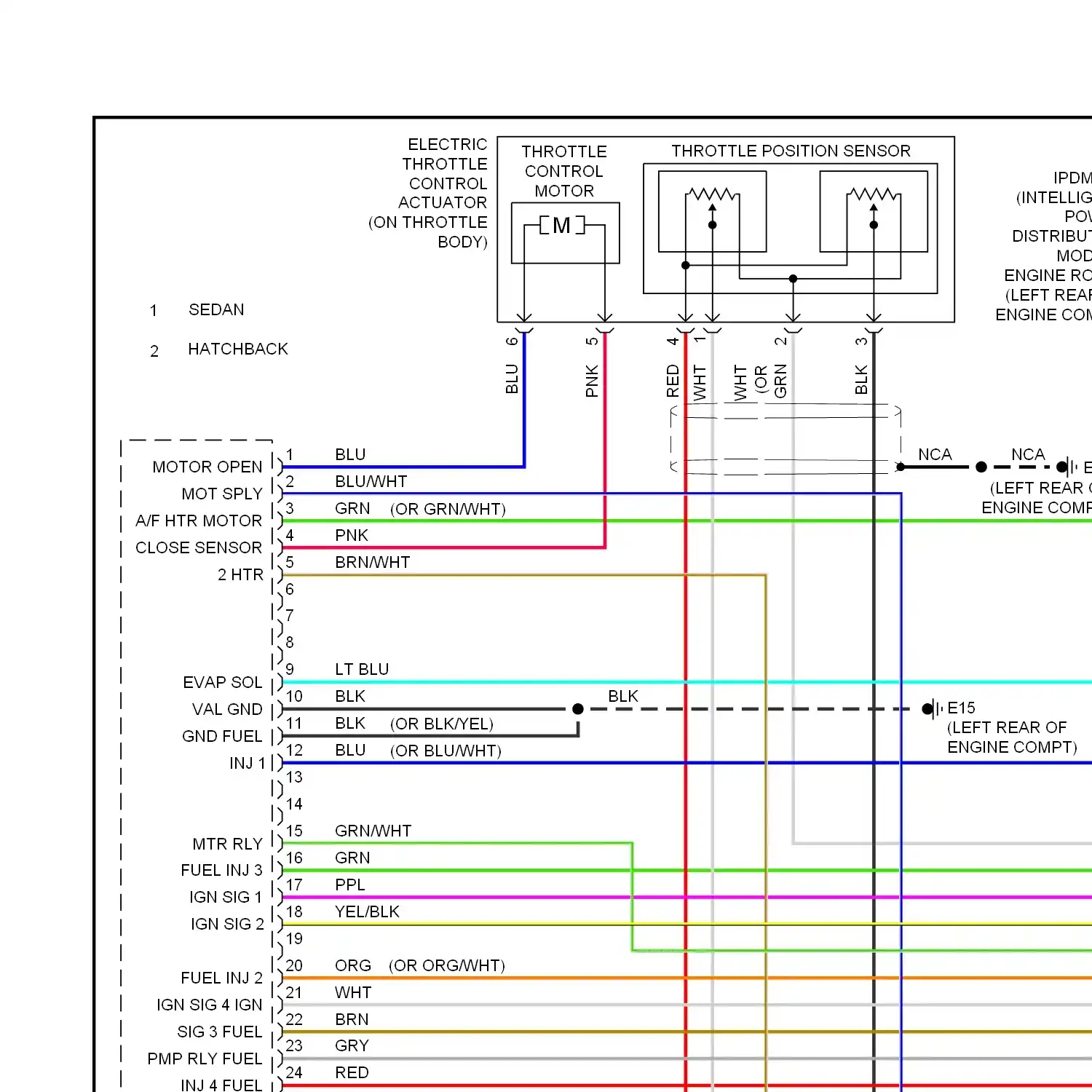Click the E15 ground reference text
The height and width of the screenshot is (1092, 1092).
click(961, 708)
